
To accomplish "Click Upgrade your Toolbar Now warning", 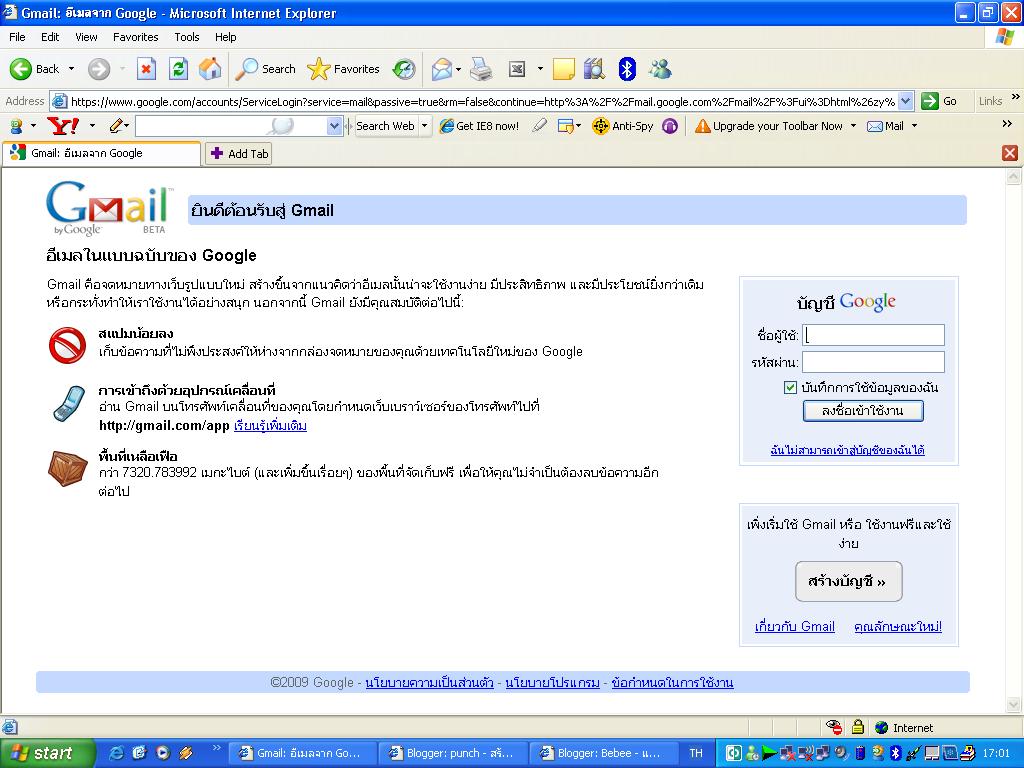I will pyautogui.click(x=769, y=125).
